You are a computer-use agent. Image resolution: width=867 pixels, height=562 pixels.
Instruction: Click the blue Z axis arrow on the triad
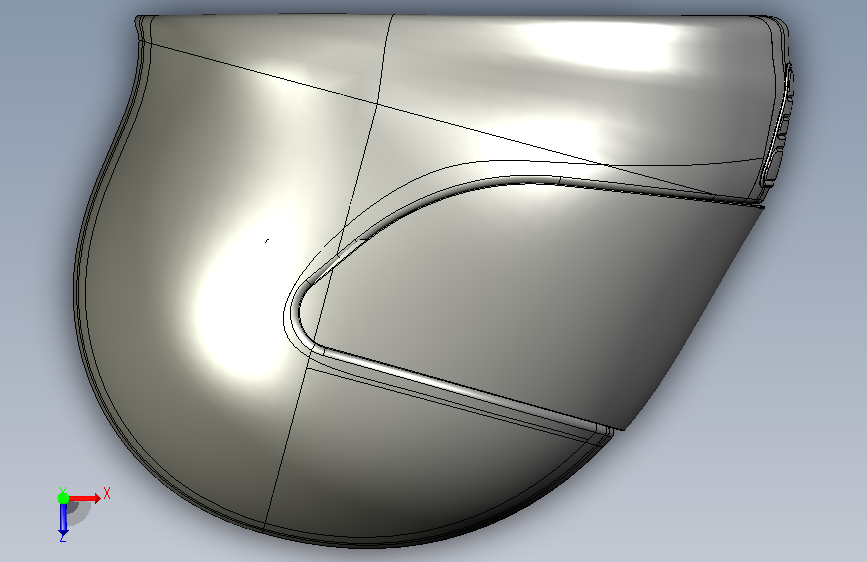tap(63, 519)
